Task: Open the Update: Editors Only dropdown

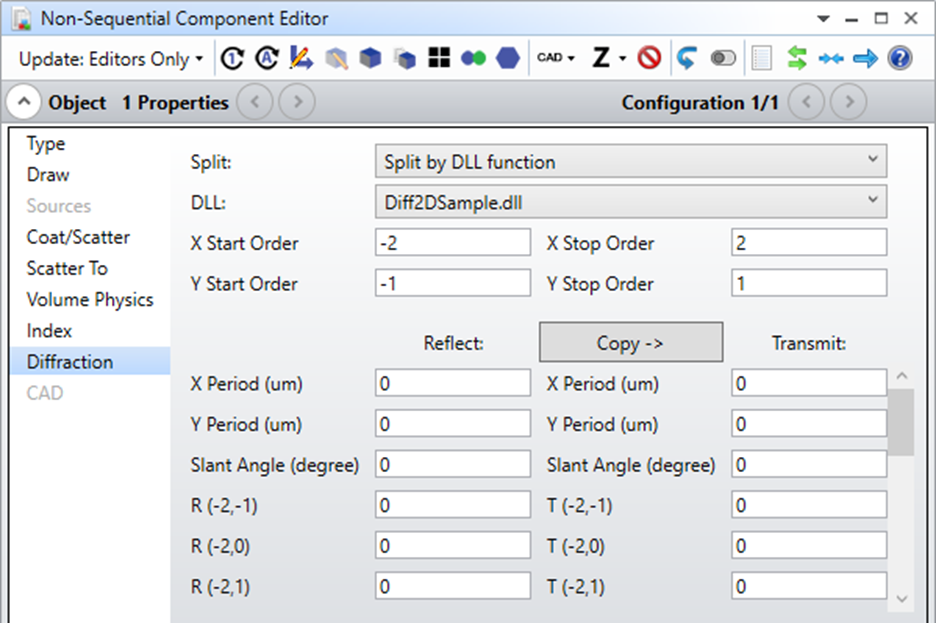Action: [x=108, y=57]
